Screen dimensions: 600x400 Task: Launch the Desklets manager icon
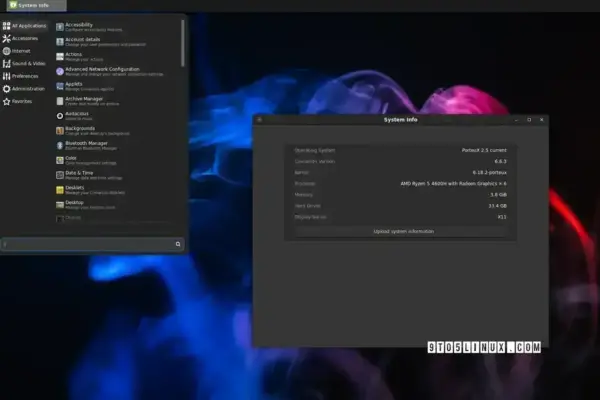[x=60, y=190]
